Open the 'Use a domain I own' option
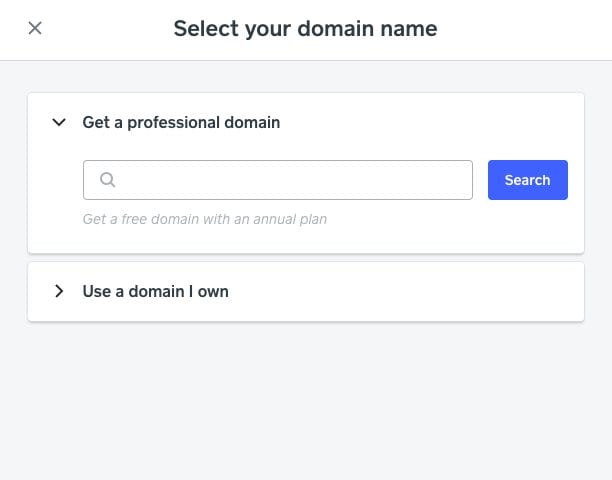The image size is (612, 480). 156,291
